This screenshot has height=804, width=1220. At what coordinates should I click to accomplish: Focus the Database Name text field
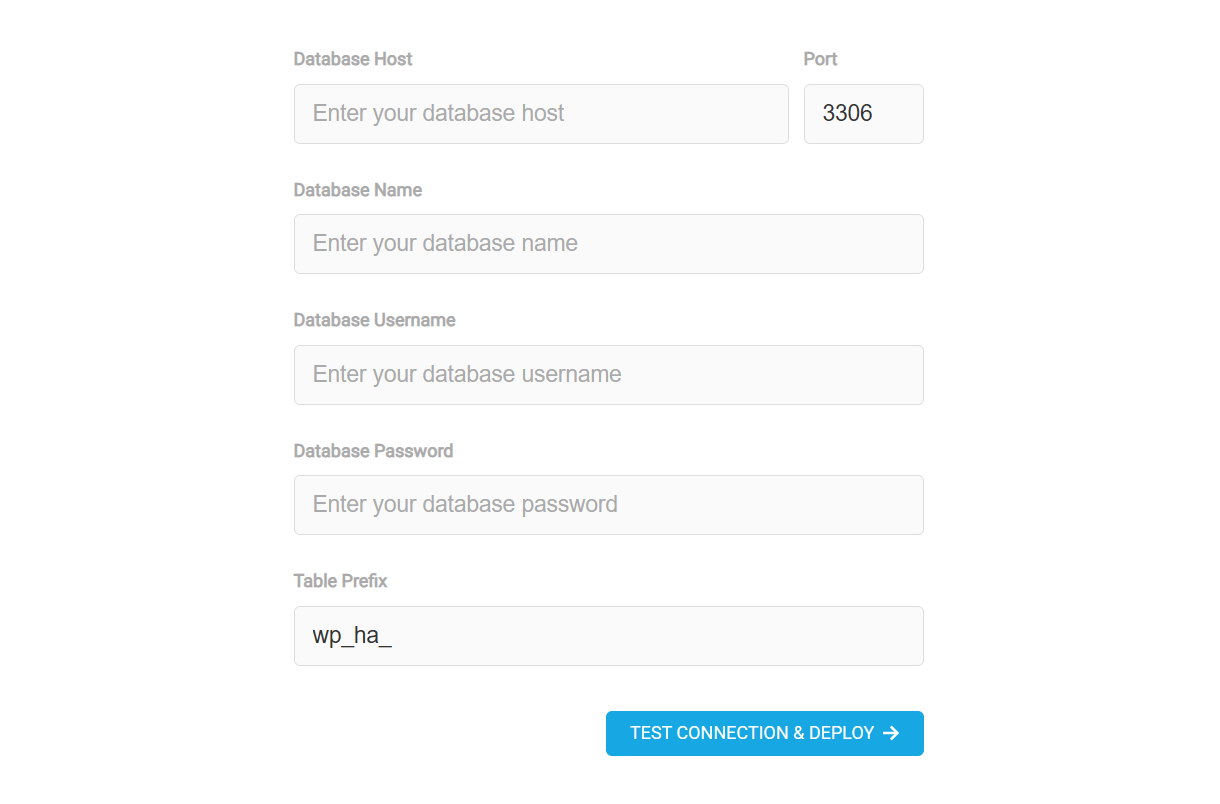(608, 244)
